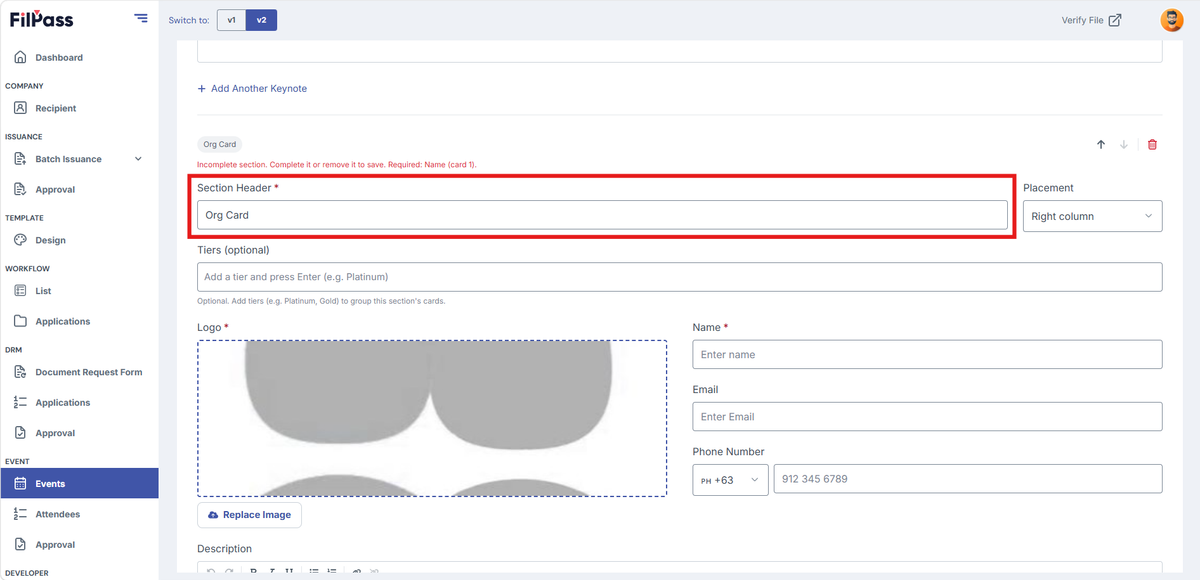Click the Batch Issuance document icon
This screenshot has height=580, width=1200.
(x=20, y=159)
